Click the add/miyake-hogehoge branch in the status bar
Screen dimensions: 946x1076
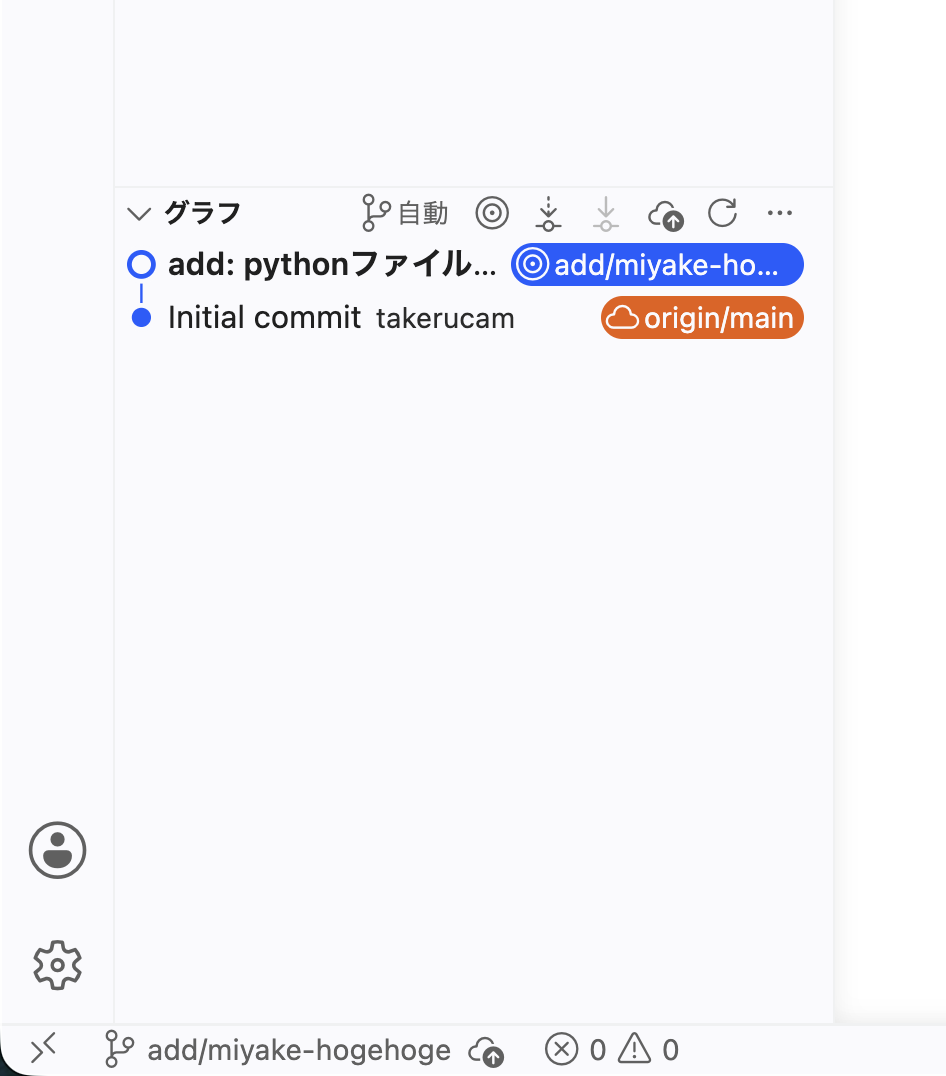pyautogui.click(x=278, y=1050)
